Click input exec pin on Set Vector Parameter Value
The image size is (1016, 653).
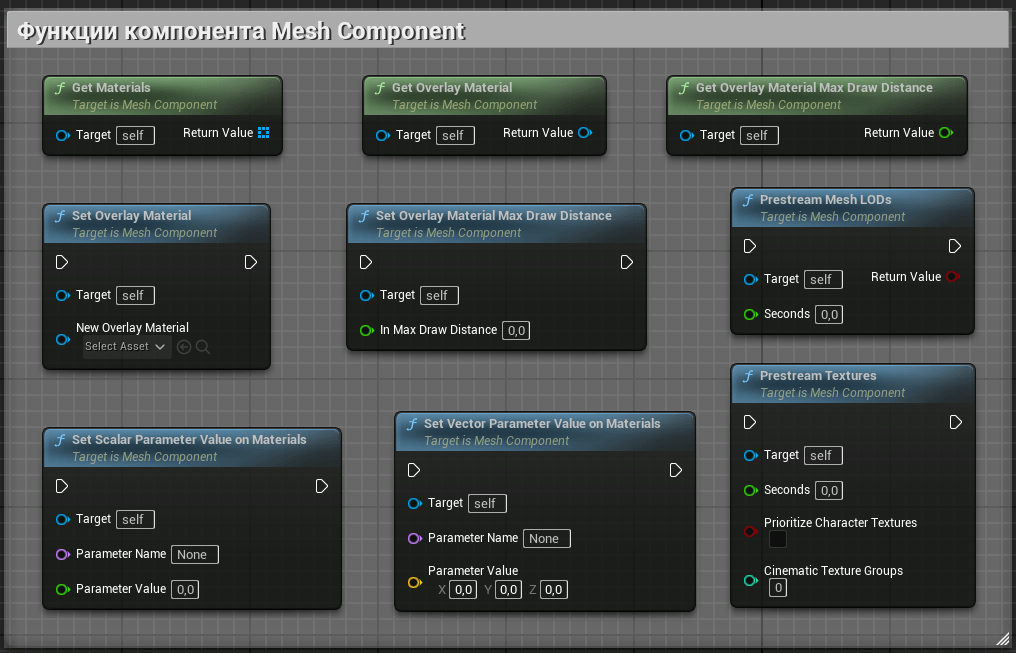coord(414,470)
